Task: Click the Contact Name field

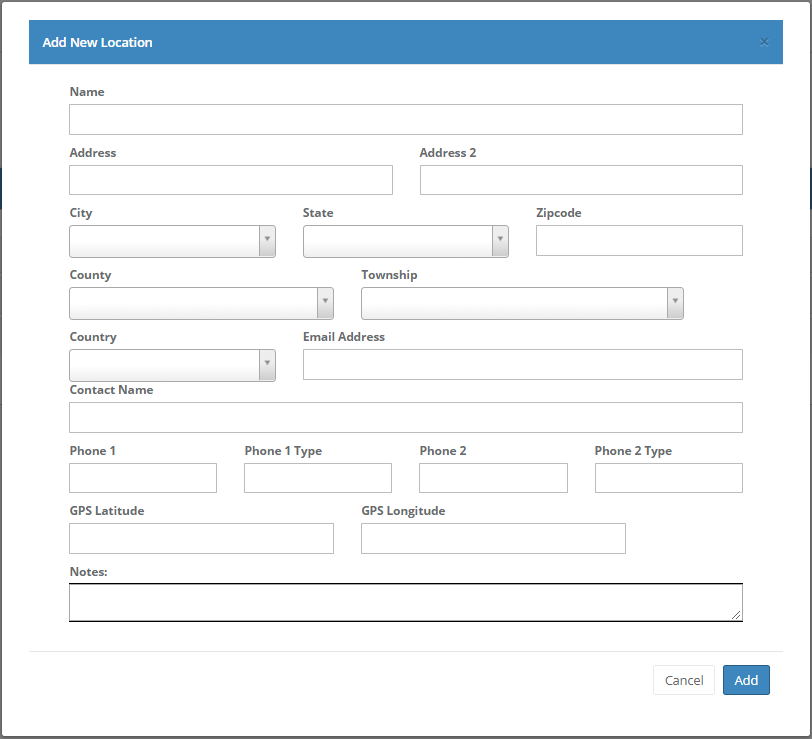Action: point(405,417)
